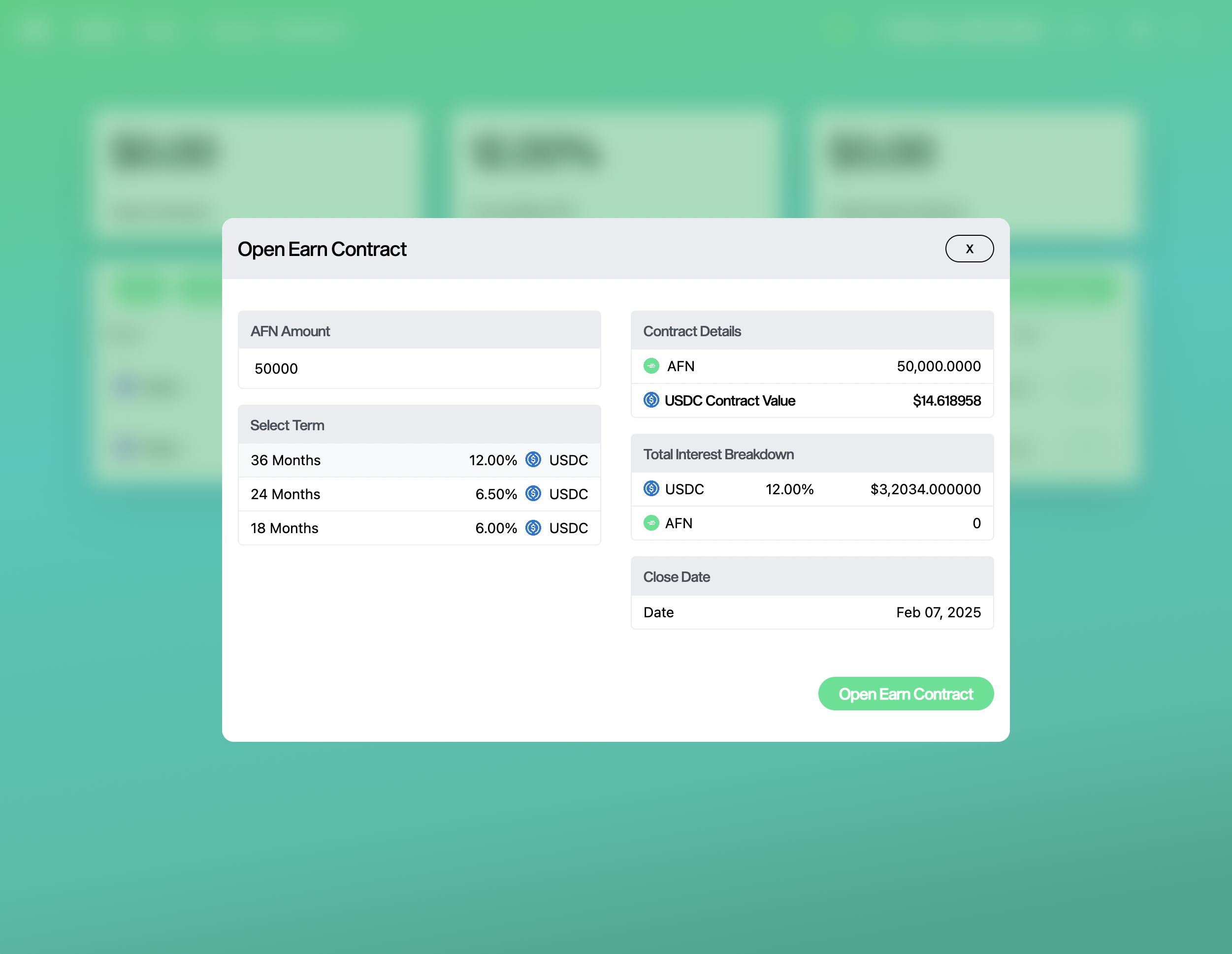The height and width of the screenshot is (954, 1232).
Task: Click the 6.50% rate for 24 Months
Action: (x=496, y=494)
